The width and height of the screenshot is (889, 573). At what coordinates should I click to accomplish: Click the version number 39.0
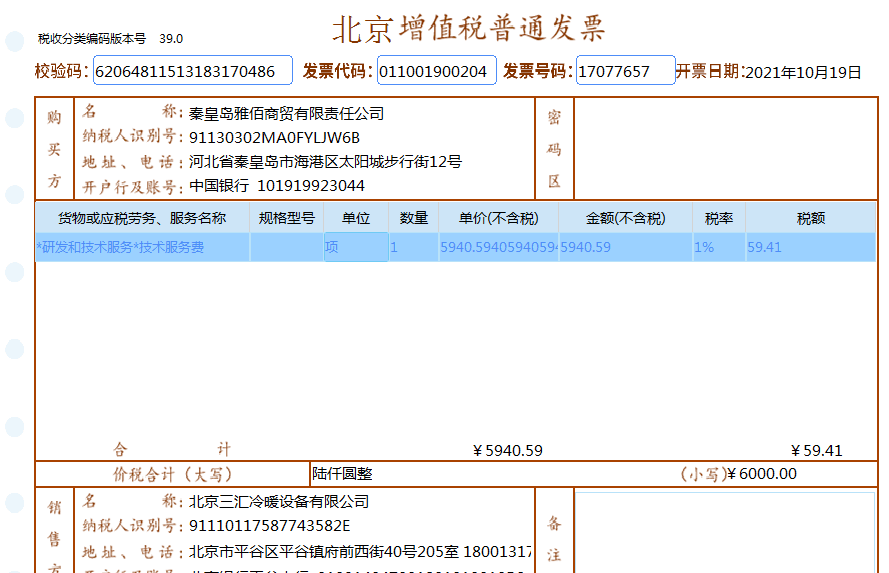click(171, 39)
